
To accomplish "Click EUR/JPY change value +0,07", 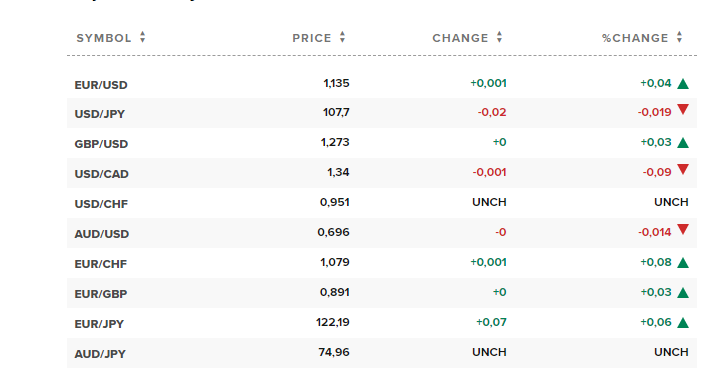I will 491,322.
